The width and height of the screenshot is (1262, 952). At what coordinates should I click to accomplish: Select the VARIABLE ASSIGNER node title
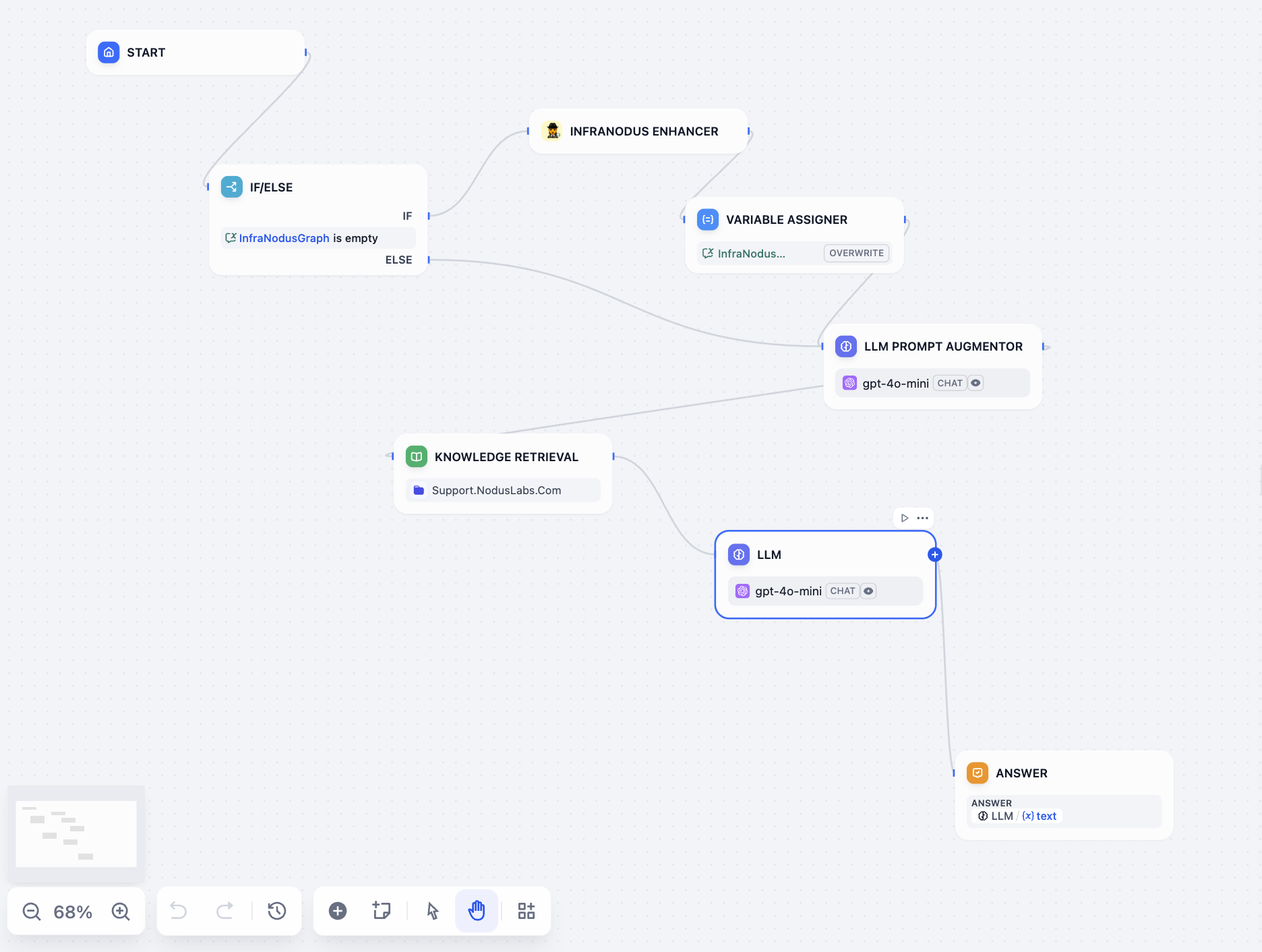(787, 220)
